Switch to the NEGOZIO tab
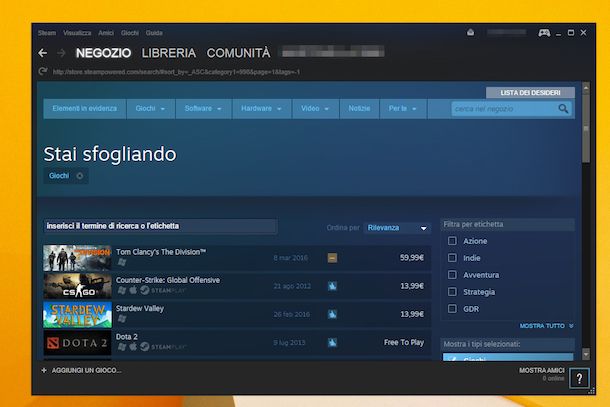The width and height of the screenshot is (610, 407). 103,53
